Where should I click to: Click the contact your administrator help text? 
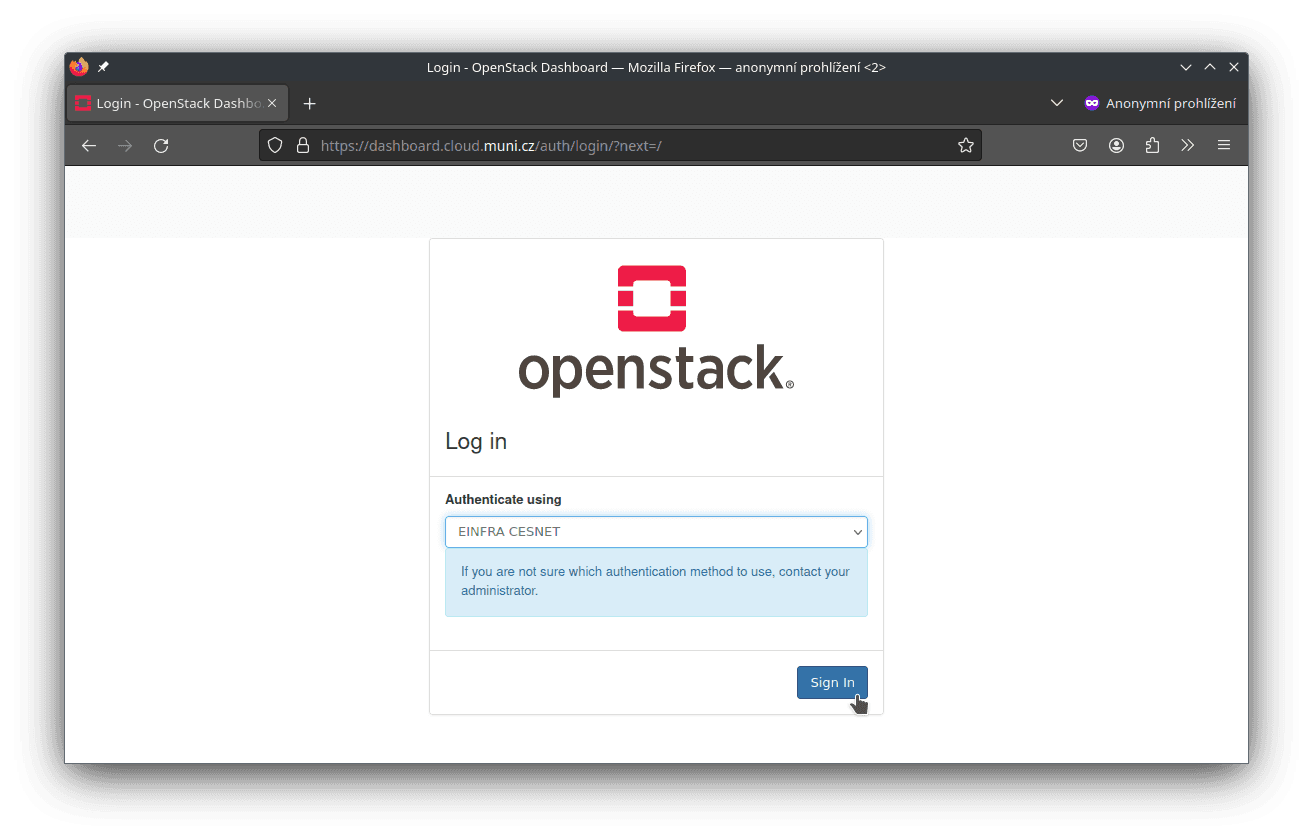pos(655,581)
